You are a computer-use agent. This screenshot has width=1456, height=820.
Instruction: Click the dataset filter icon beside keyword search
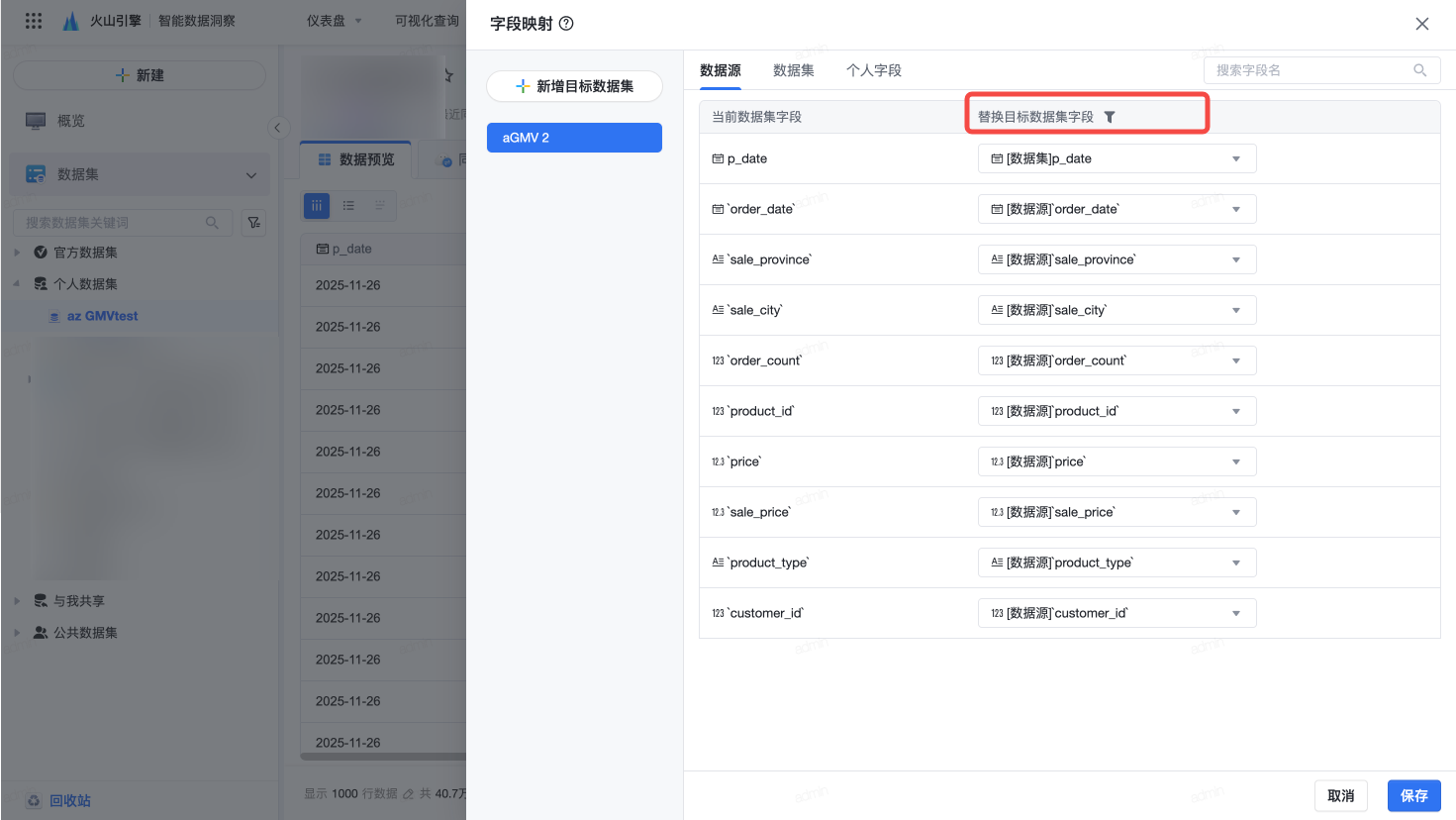(x=254, y=223)
